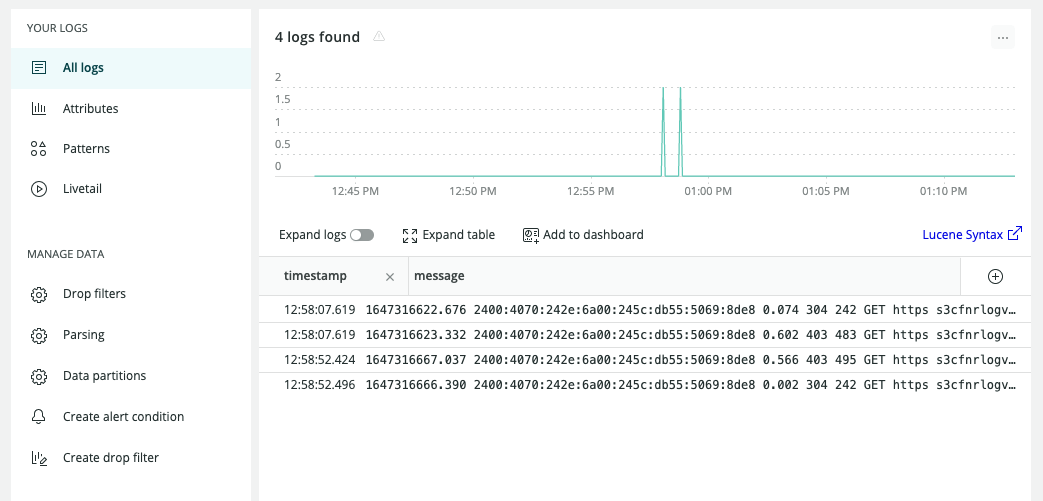Image resolution: width=1043 pixels, height=501 pixels.
Task: Click the Parsing gear icon
Action: click(39, 335)
